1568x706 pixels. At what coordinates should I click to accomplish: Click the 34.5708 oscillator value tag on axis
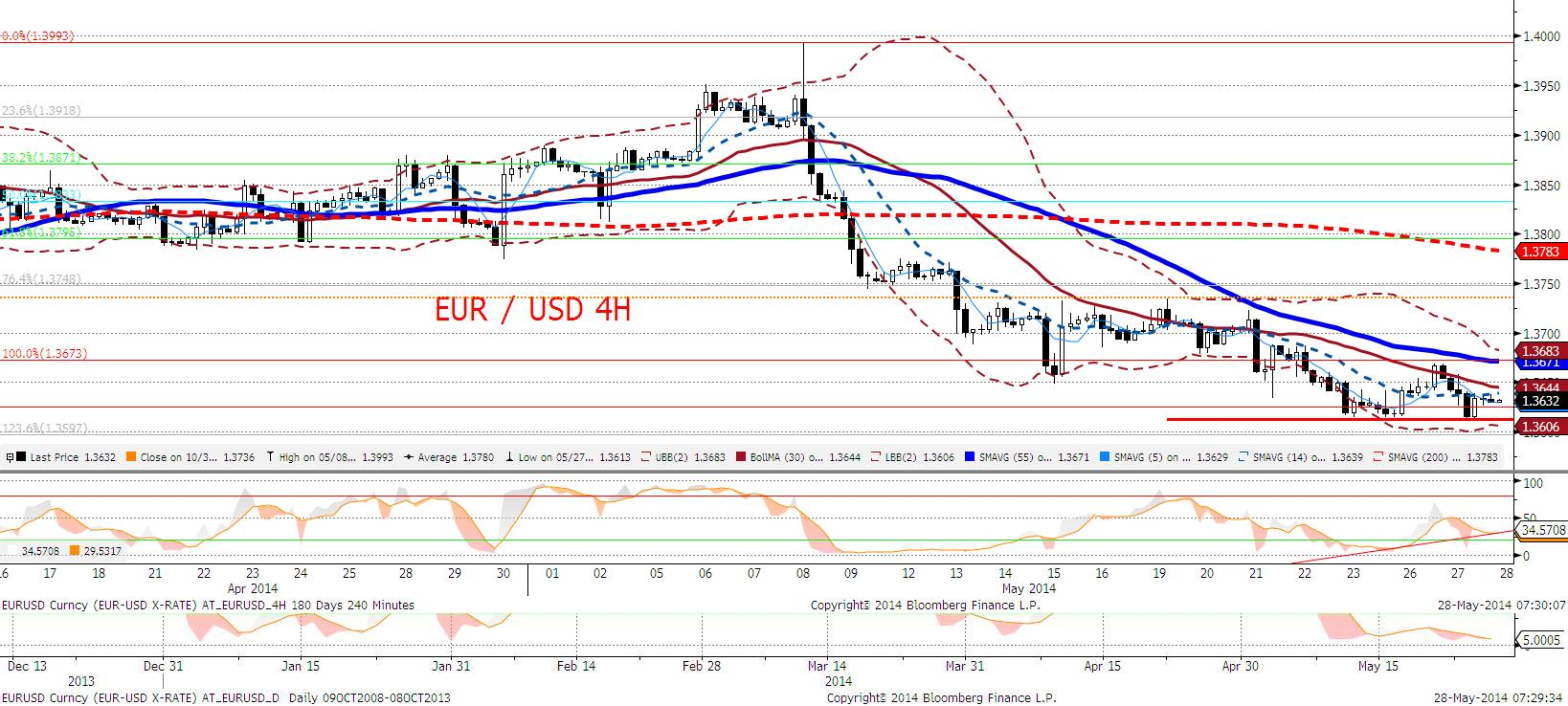[1543, 529]
